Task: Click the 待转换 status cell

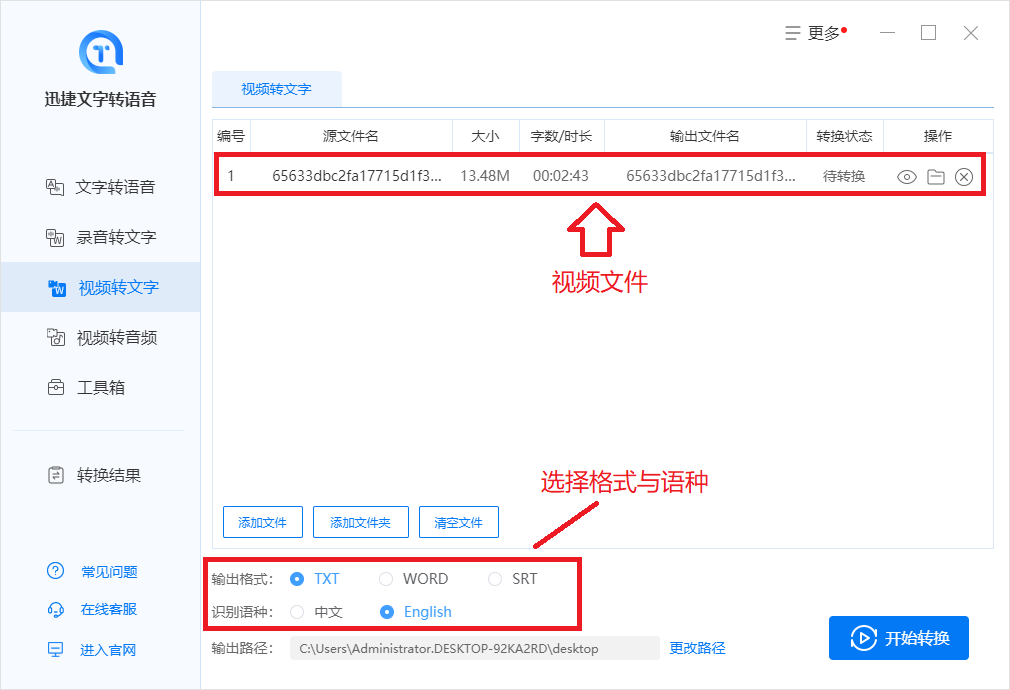Action: [x=844, y=177]
